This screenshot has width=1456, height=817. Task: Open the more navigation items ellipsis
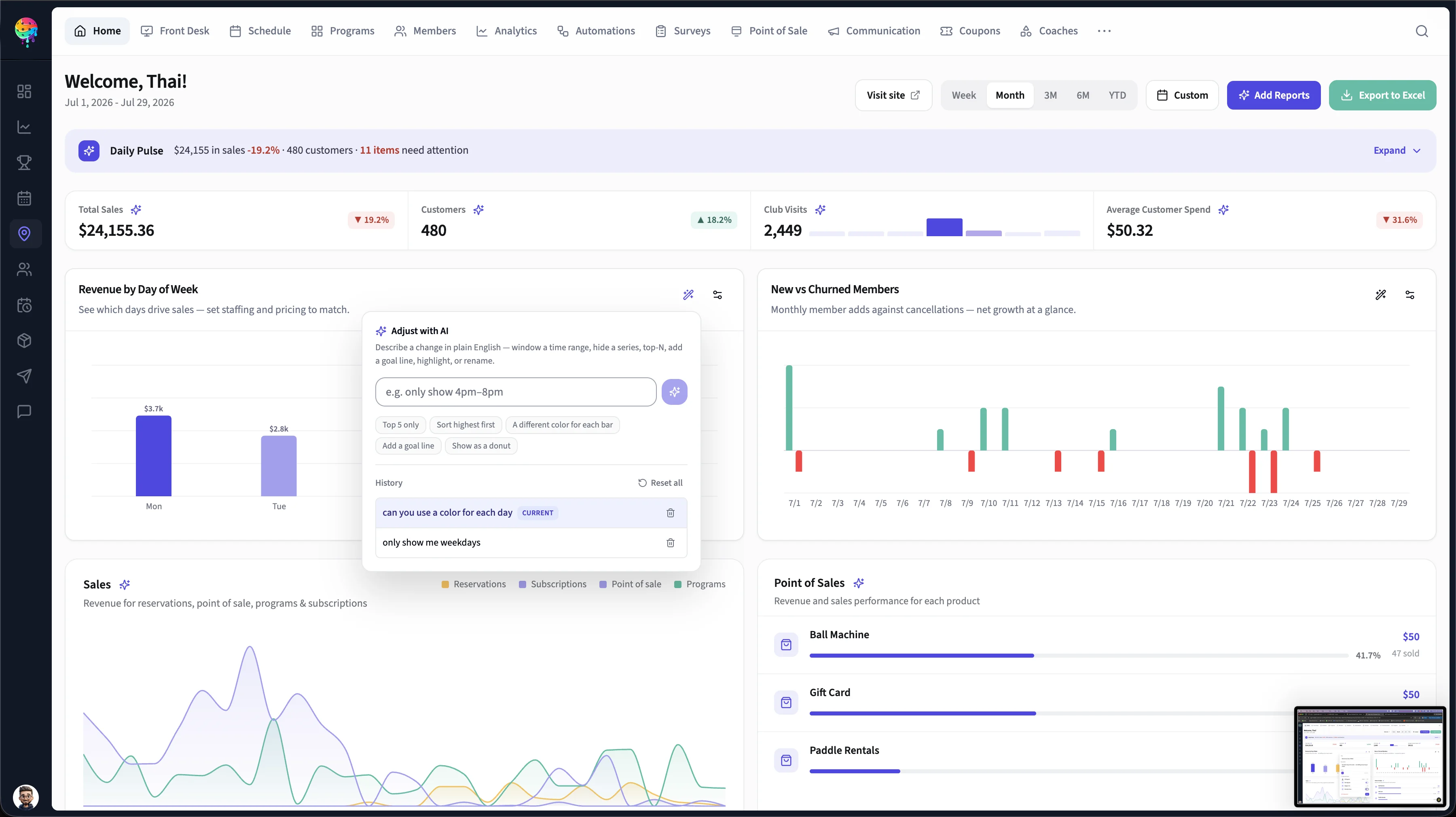tap(1104, 31)
